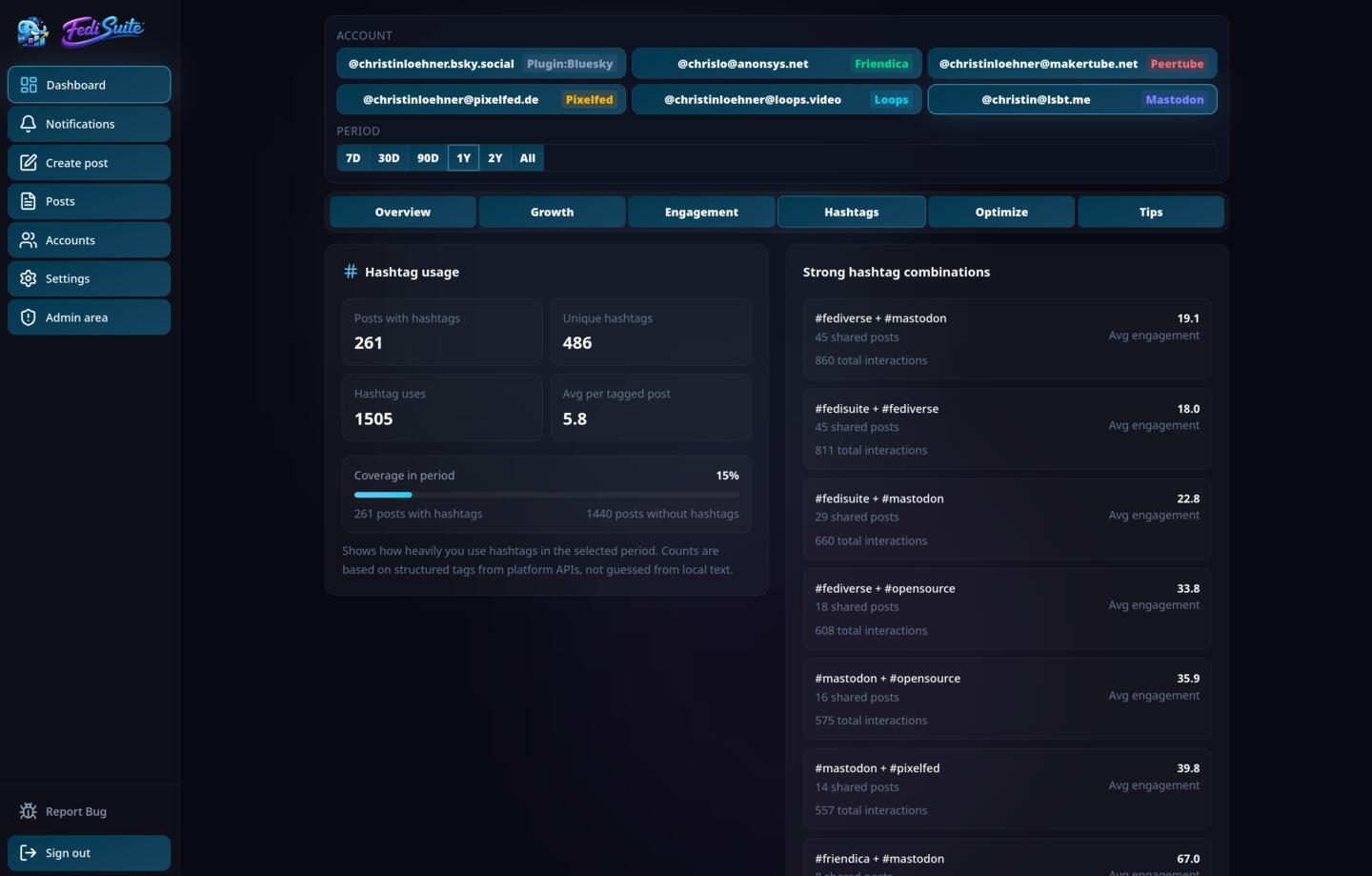Select the Bluesky account christinloehner.bsky.social
Screen dimensions: 1372x876
click(481, 64)
